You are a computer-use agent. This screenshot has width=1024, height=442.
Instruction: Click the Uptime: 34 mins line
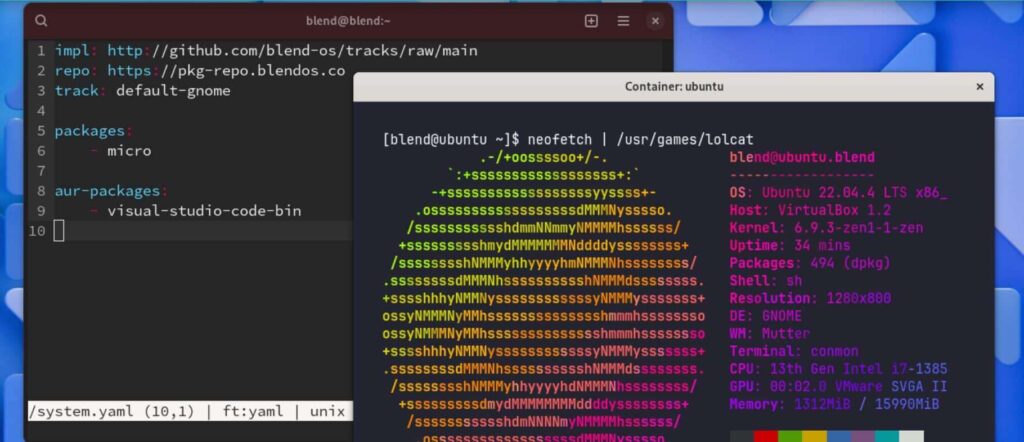click(x=790, y=245)
